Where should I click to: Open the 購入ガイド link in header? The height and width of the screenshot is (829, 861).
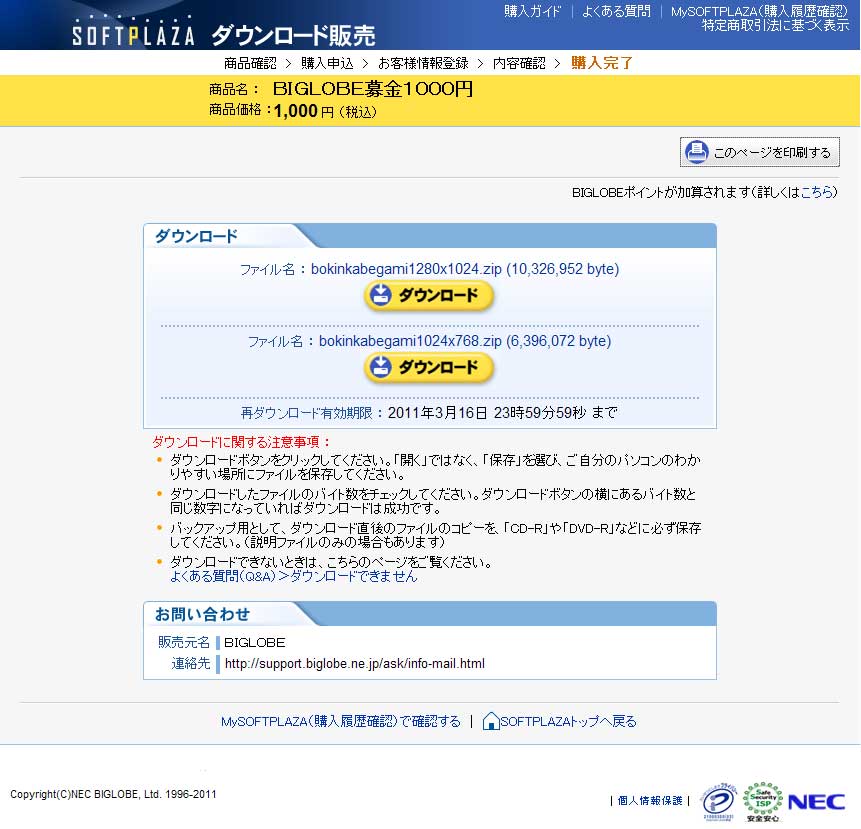point(533,11)
